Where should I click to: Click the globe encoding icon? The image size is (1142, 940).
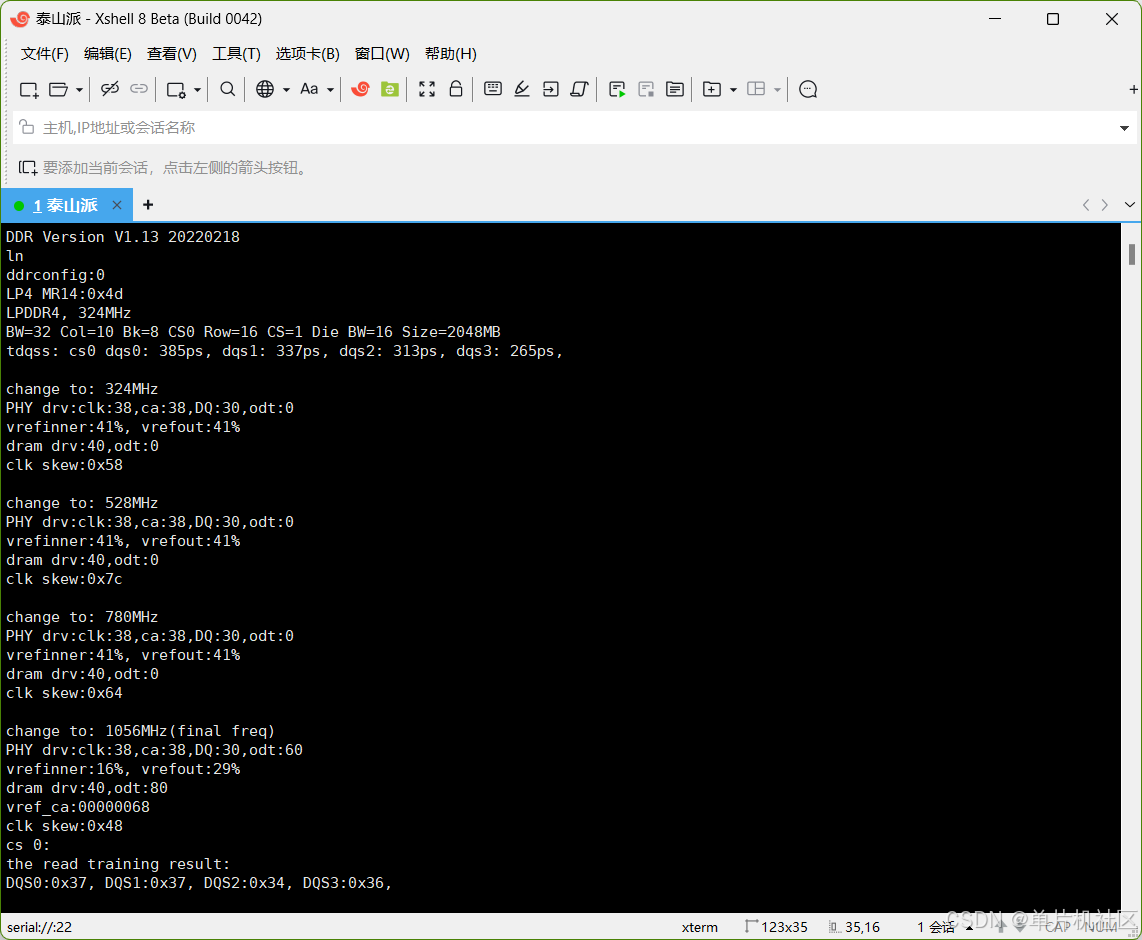coord(265,89)
